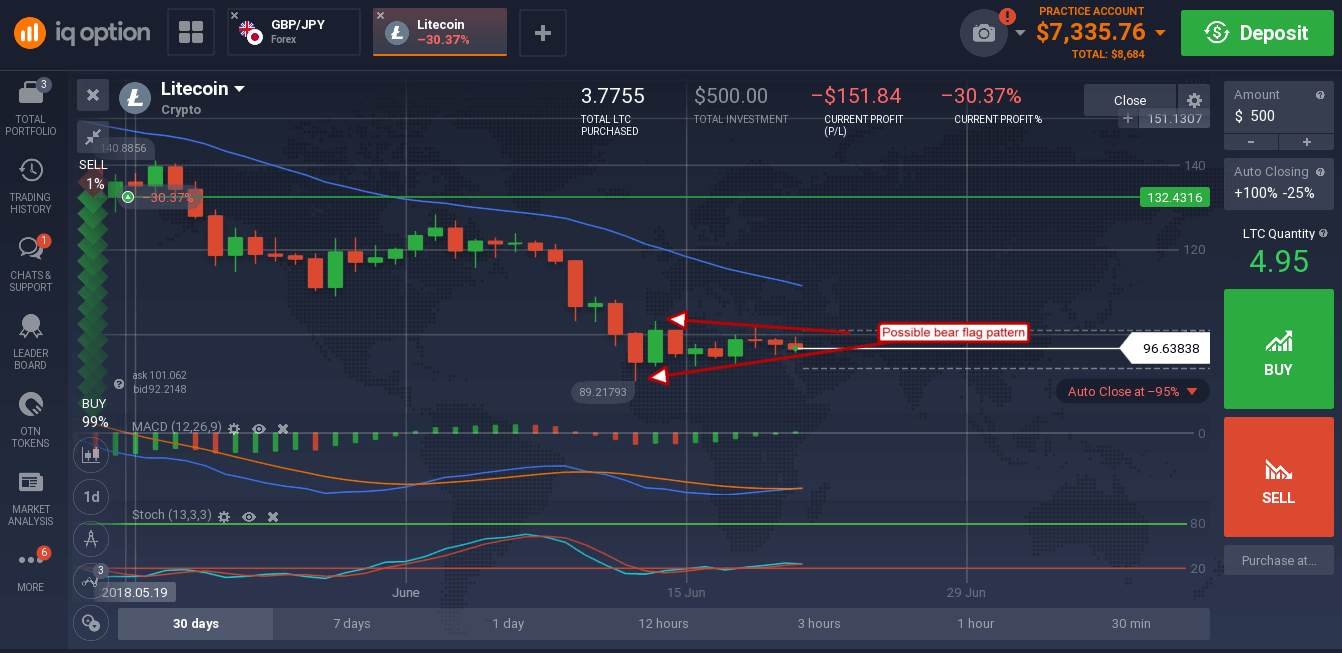Screen dimensions: 1342x653
Task: Open the drawing tools compass icon
Action: pyautogui.click(x=92, y=538)
